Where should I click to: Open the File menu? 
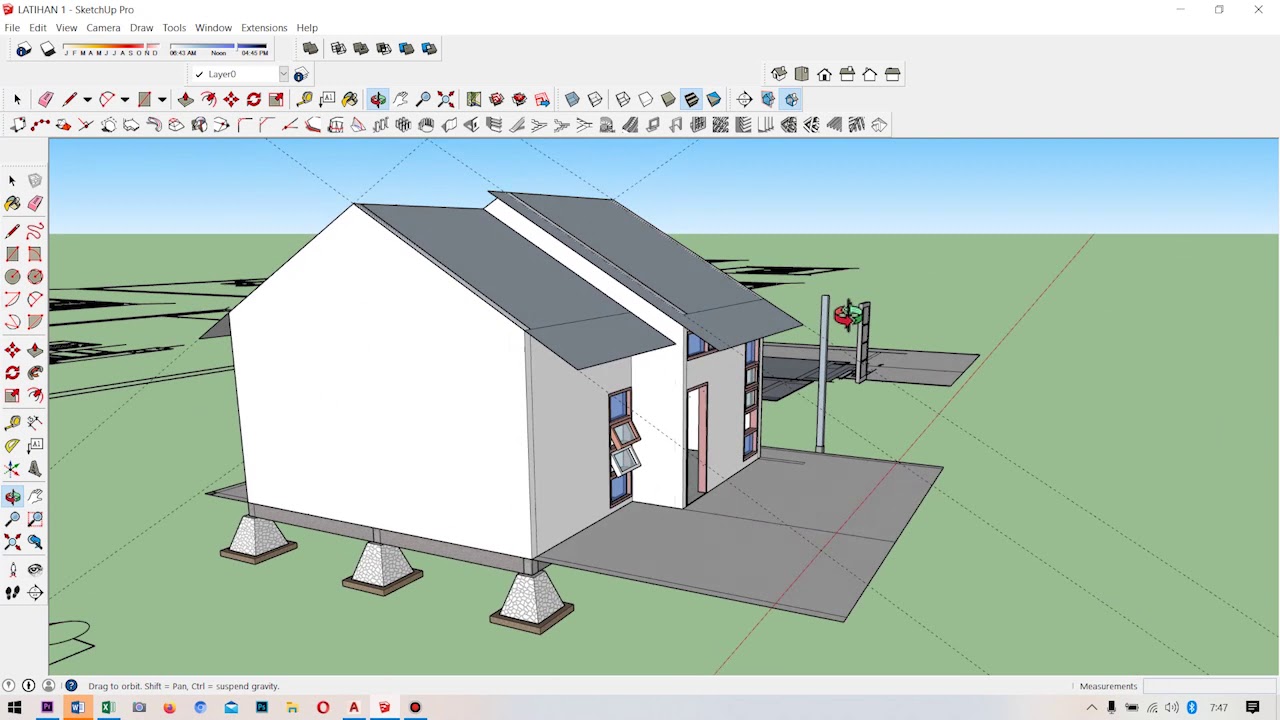coord(12,28)
